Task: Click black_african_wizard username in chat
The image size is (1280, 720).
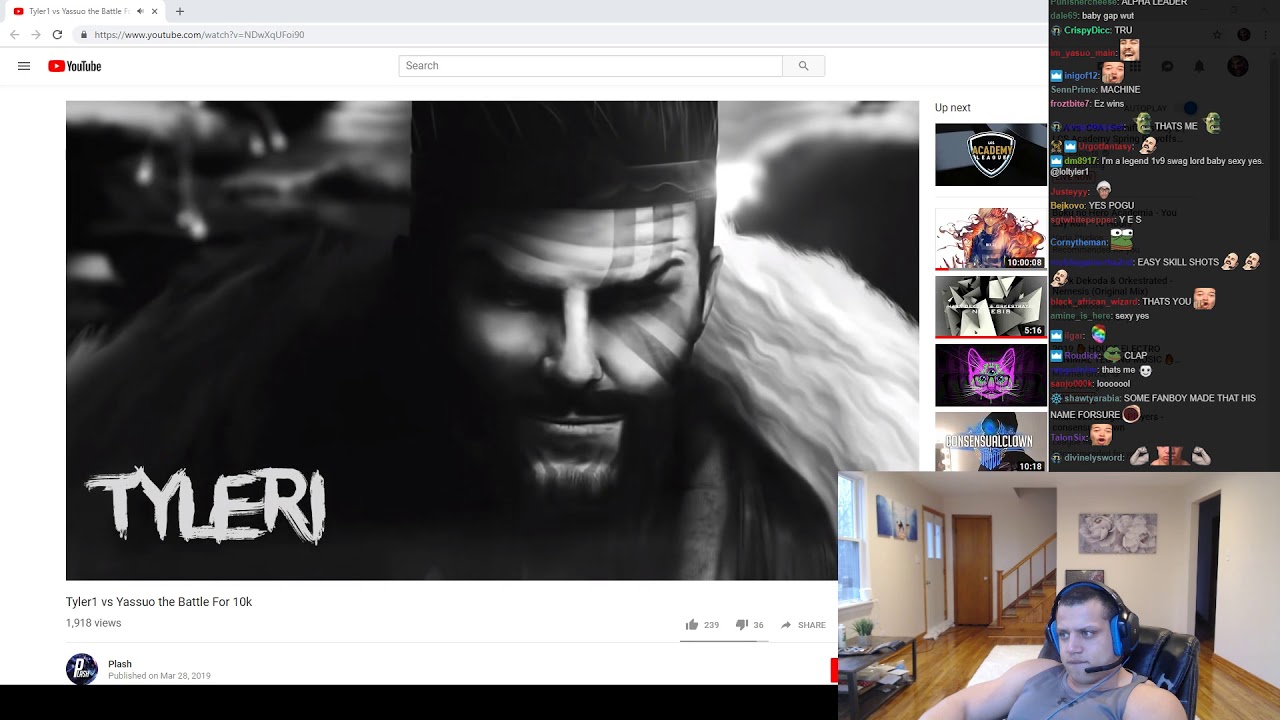Action: (x=1094, y=302)
